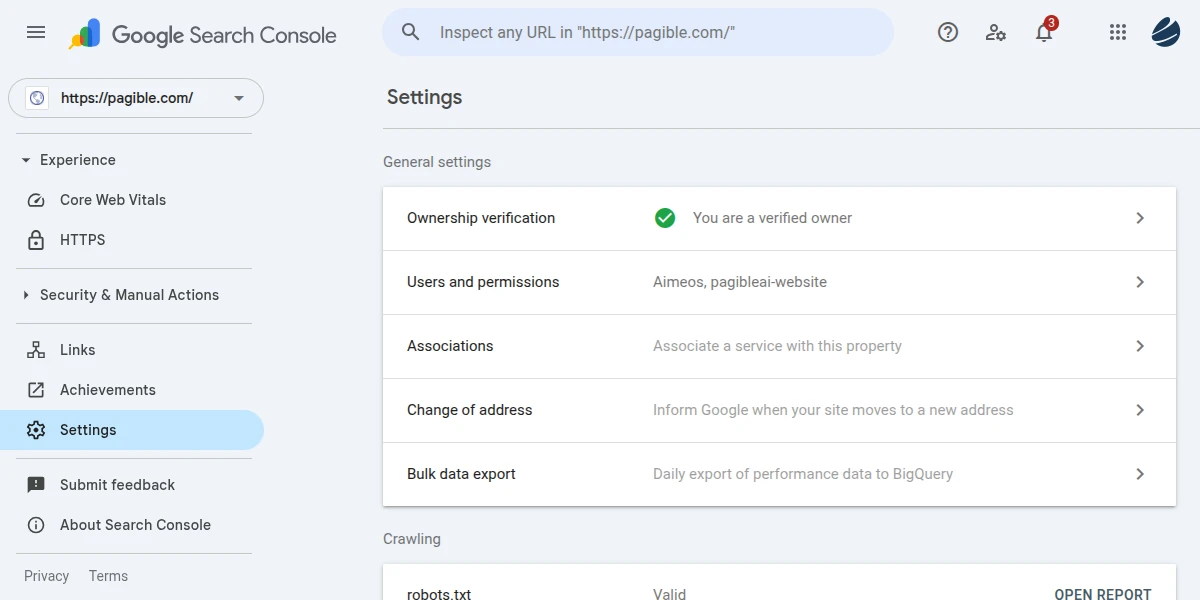Collapse the Experience section
This screenshot has height=600, width=1200.
pos(27,160)
